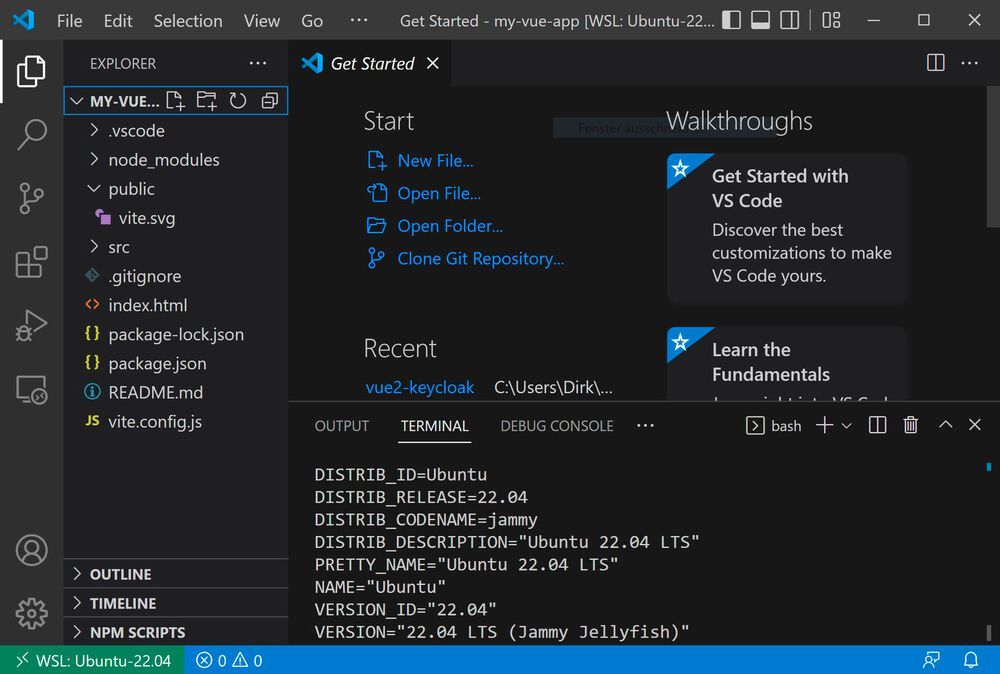Collapse all folders in explorer
1000x674 pixels.
click(270, 101)
